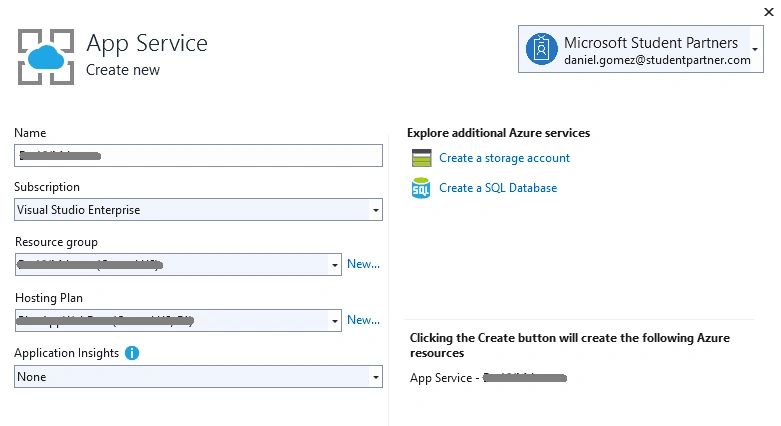Create a New resource group
The width and height of the screenshot is (781, 426).
pyautogui.click(x=363, y=264)
